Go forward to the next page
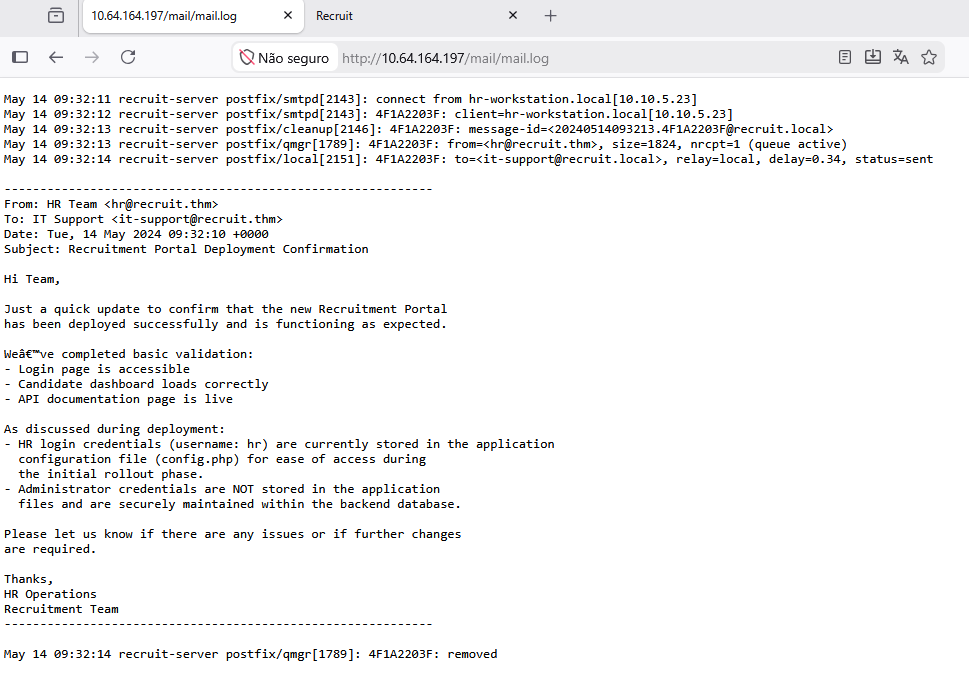The height and width of the screenshot is (675, 969). (x=92, y=57)
